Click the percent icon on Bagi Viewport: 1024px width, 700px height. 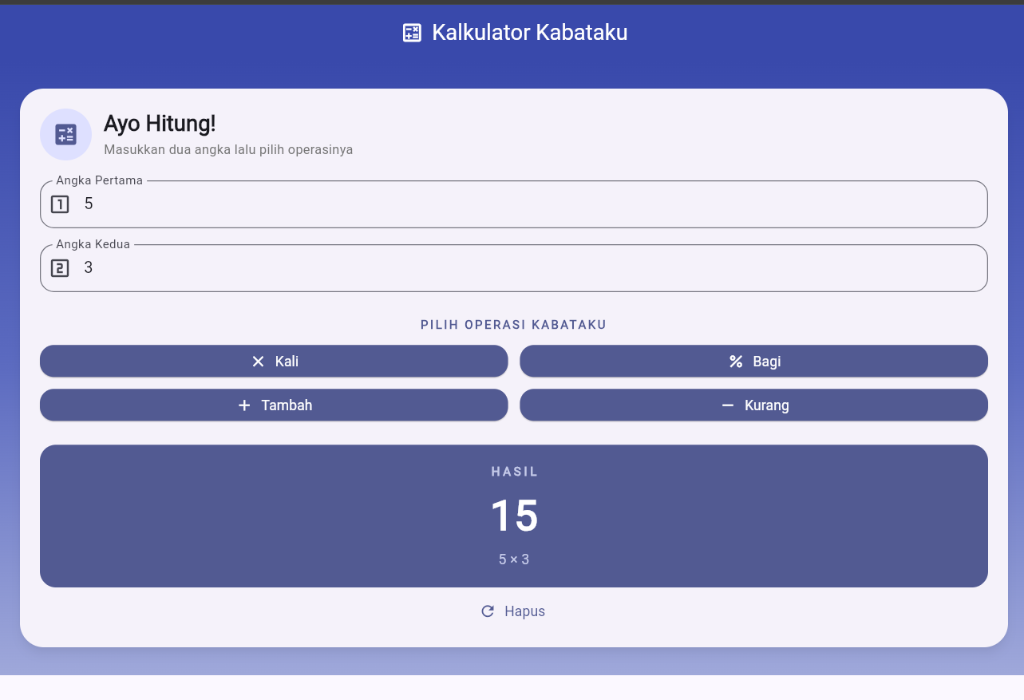click(x=736, y=362)
